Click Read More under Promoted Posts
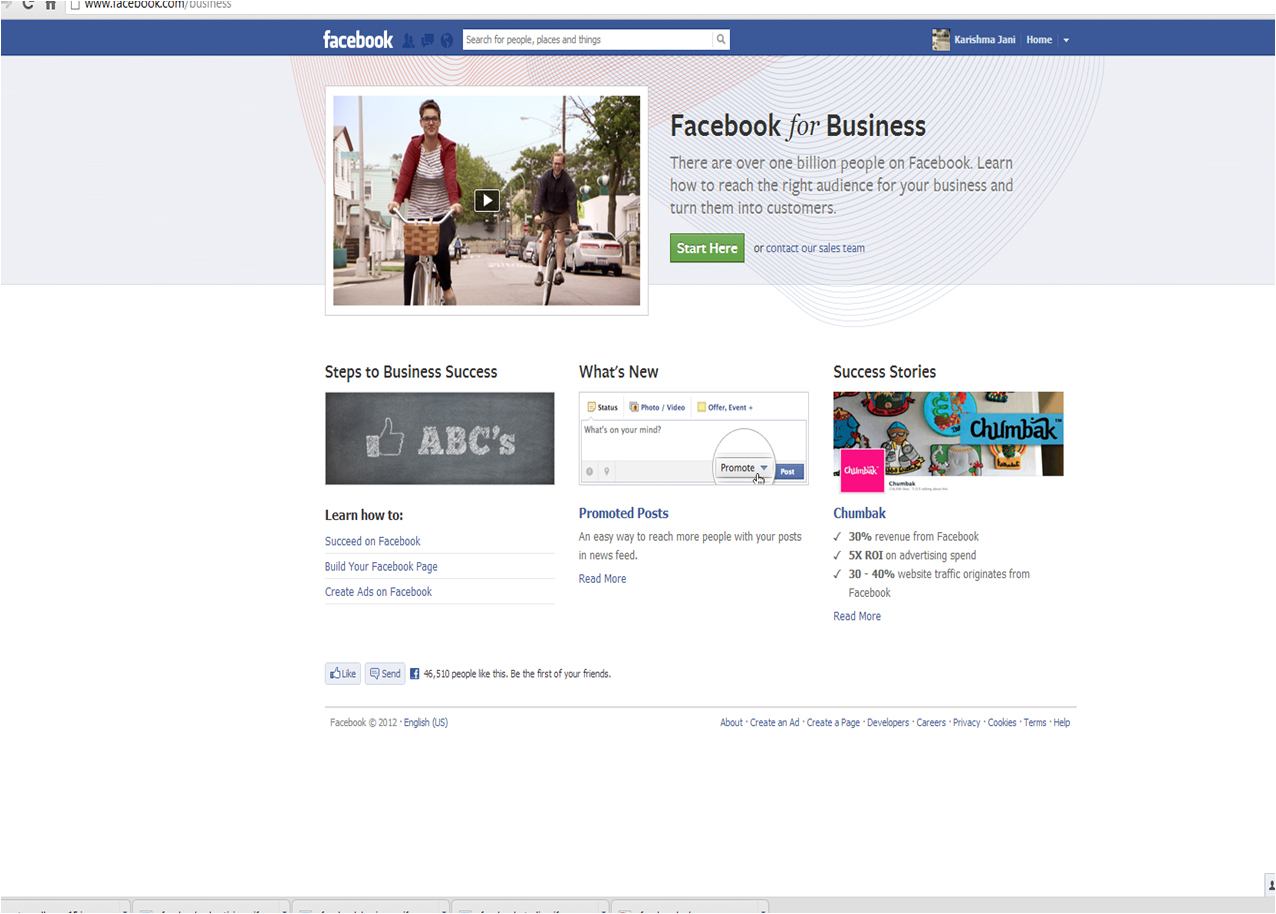The width and height of the screenshot is (1276, 914). 603,579
